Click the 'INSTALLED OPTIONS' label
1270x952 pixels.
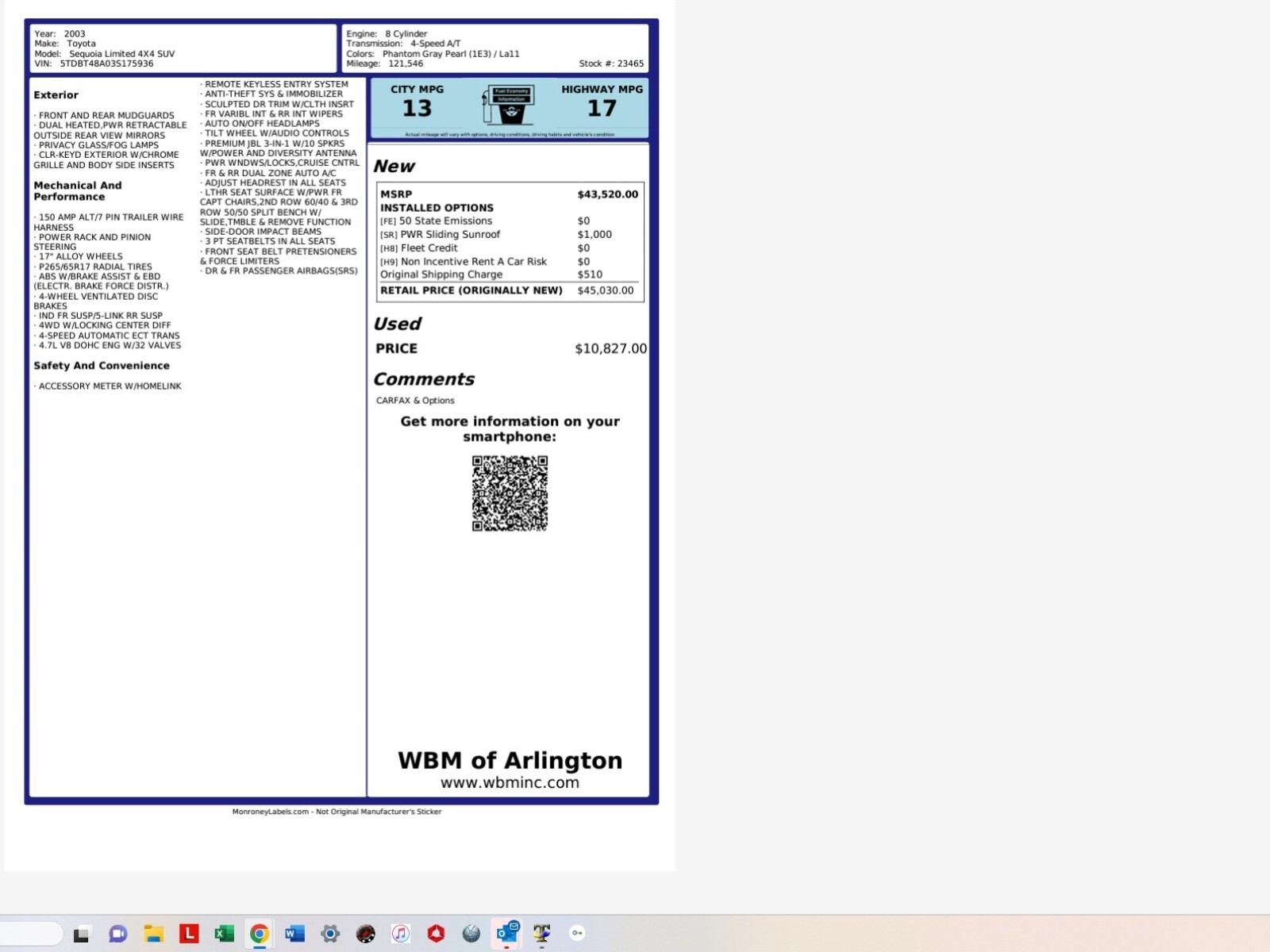point(437,208)
